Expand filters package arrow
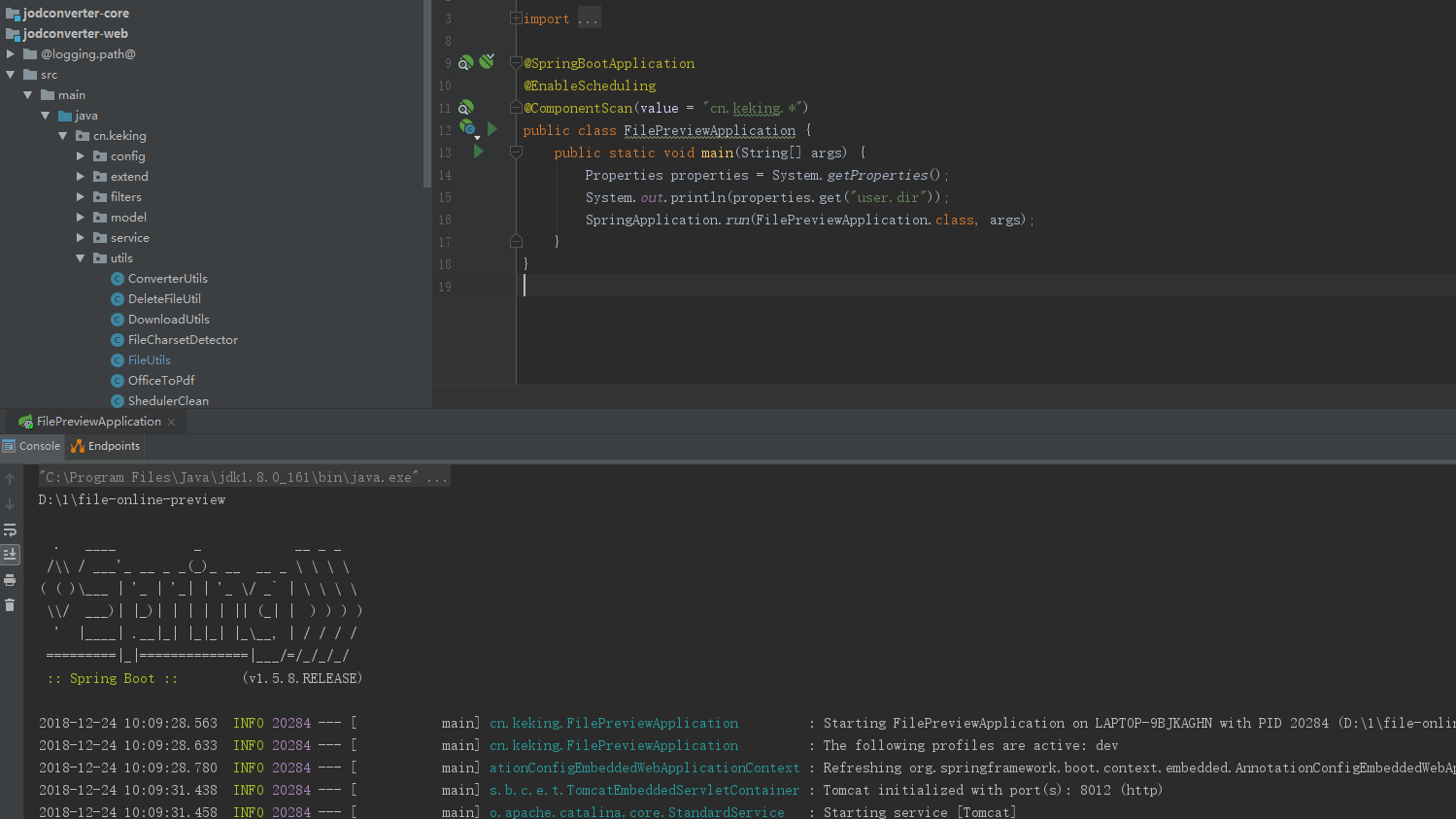The image size is (1456, 819). [x=81, y=197]
